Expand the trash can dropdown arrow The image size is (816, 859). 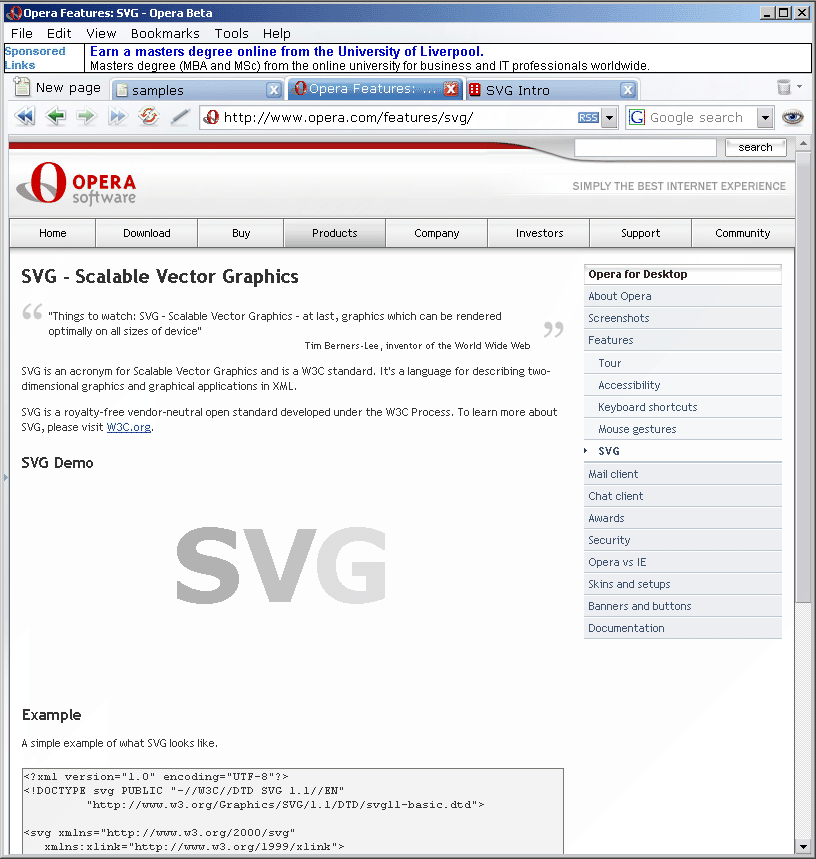800,87
